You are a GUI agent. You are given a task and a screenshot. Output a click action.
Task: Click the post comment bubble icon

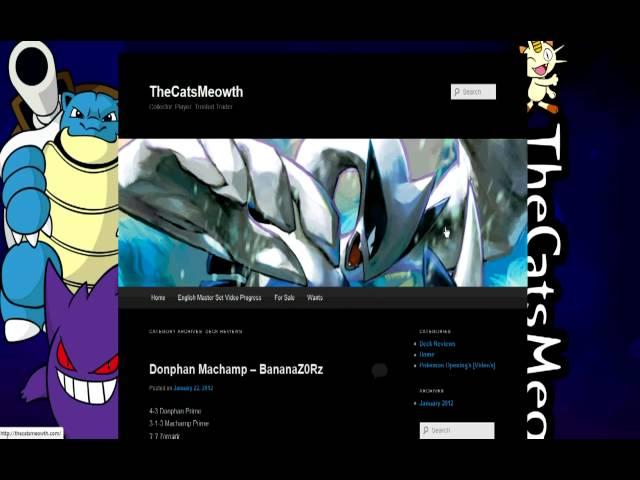pos(379,370)
